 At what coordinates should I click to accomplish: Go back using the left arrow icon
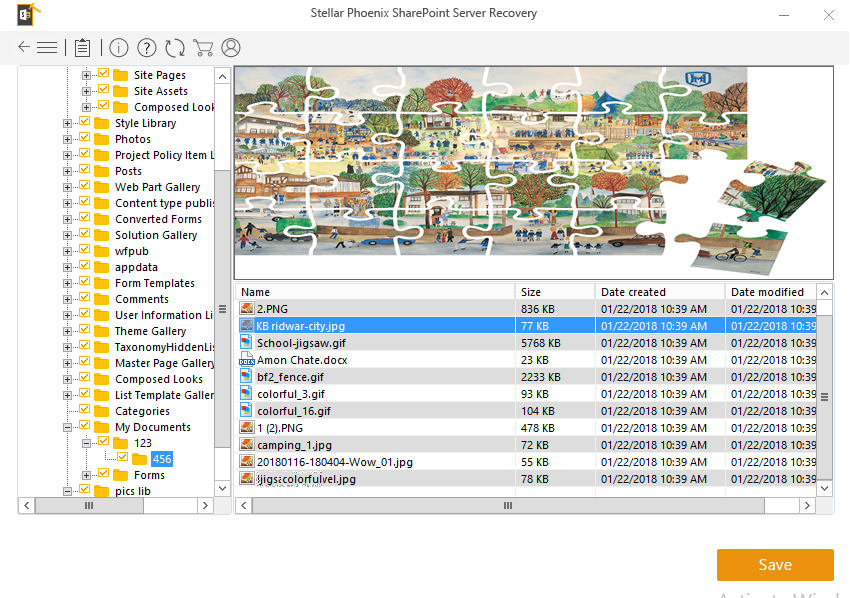[x=24, y=47]
